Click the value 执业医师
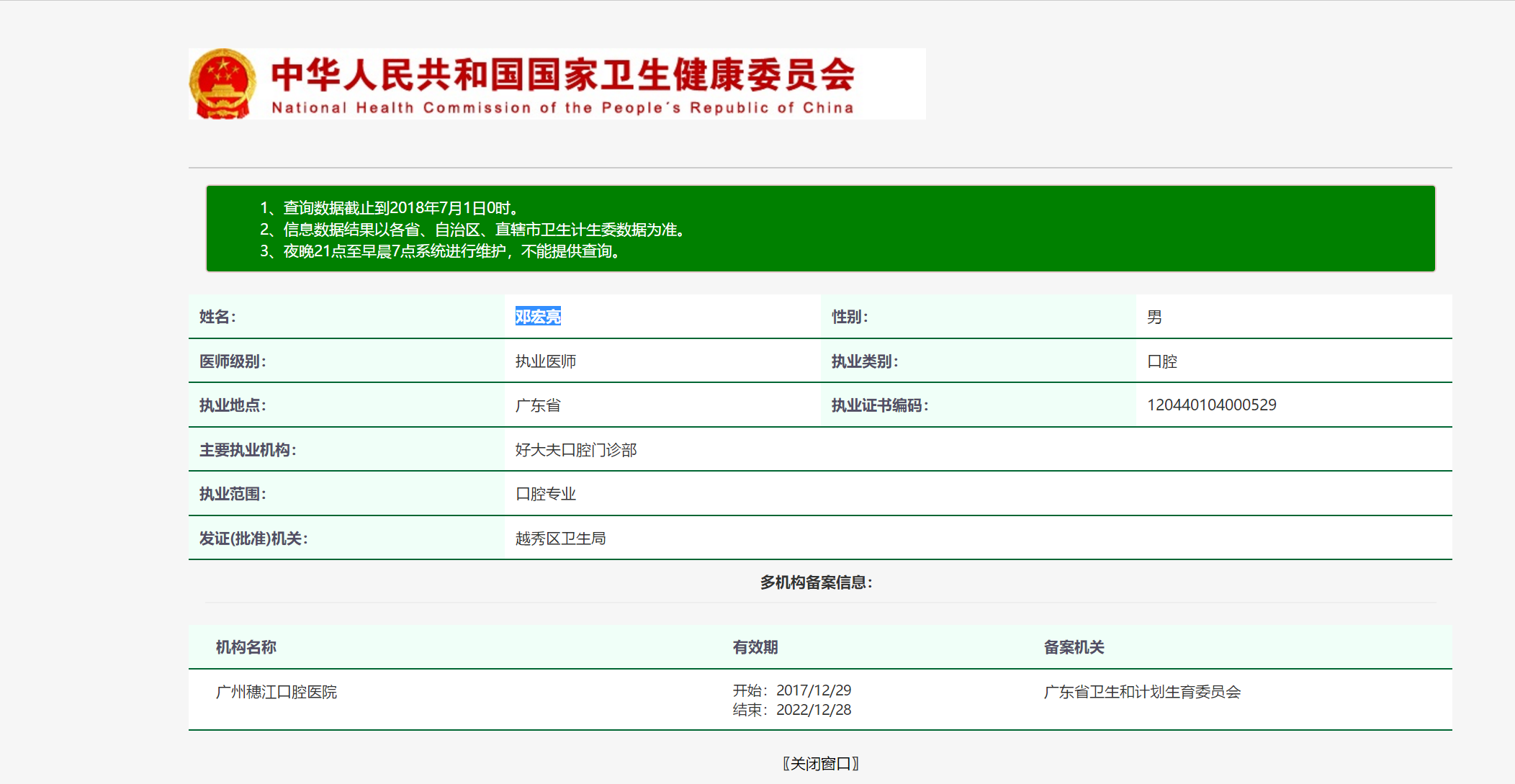 [x=546, y=361]
